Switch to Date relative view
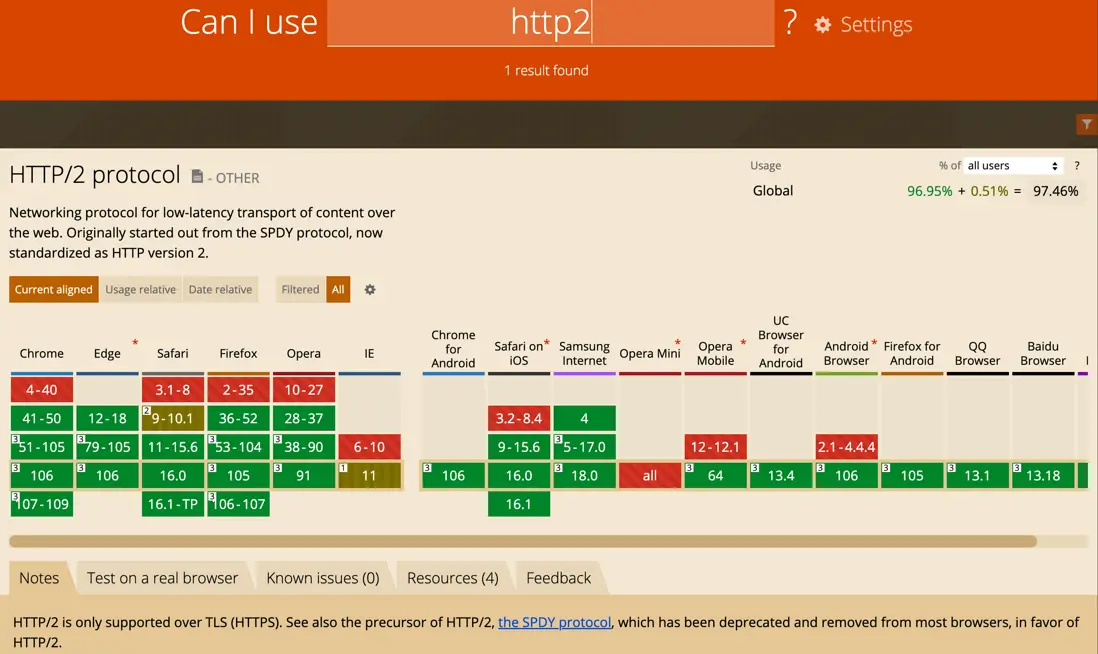Screen dimensions: 1098x654 (220, 289)
